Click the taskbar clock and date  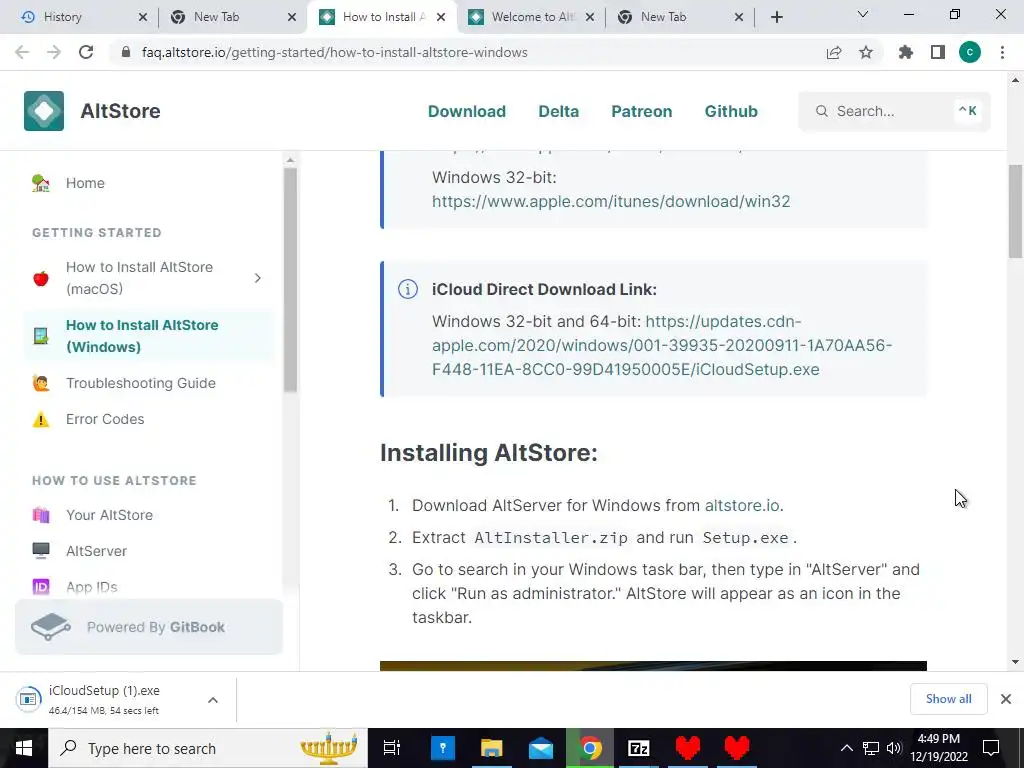[x=939, y=748]
